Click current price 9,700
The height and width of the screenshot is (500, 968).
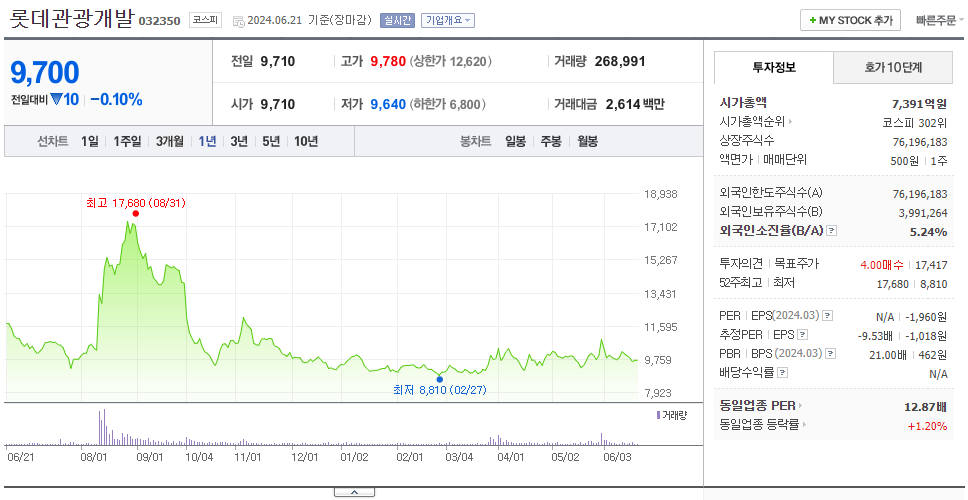tap(45, 73)
